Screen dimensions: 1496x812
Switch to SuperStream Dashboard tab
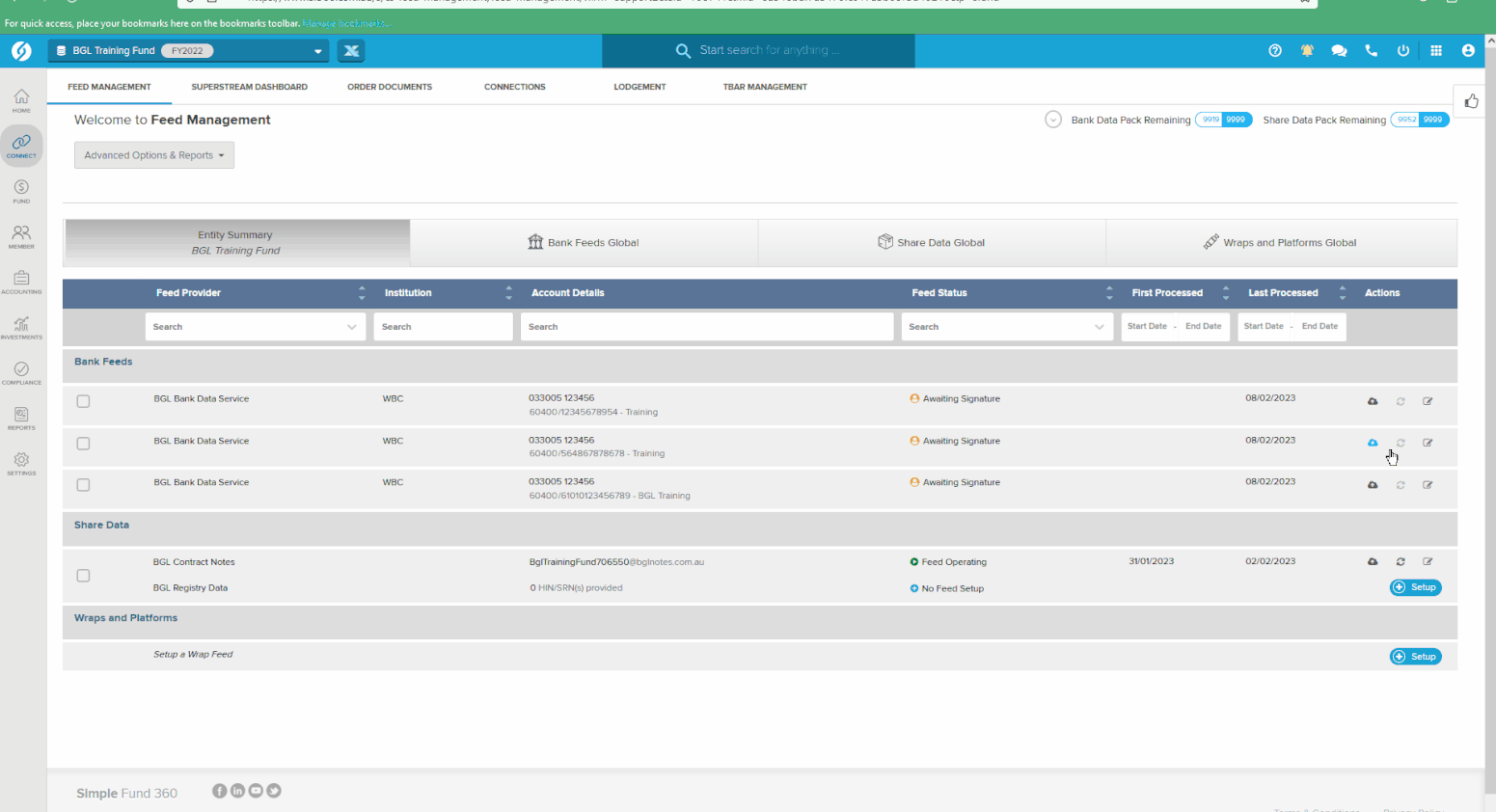(249, 87)
